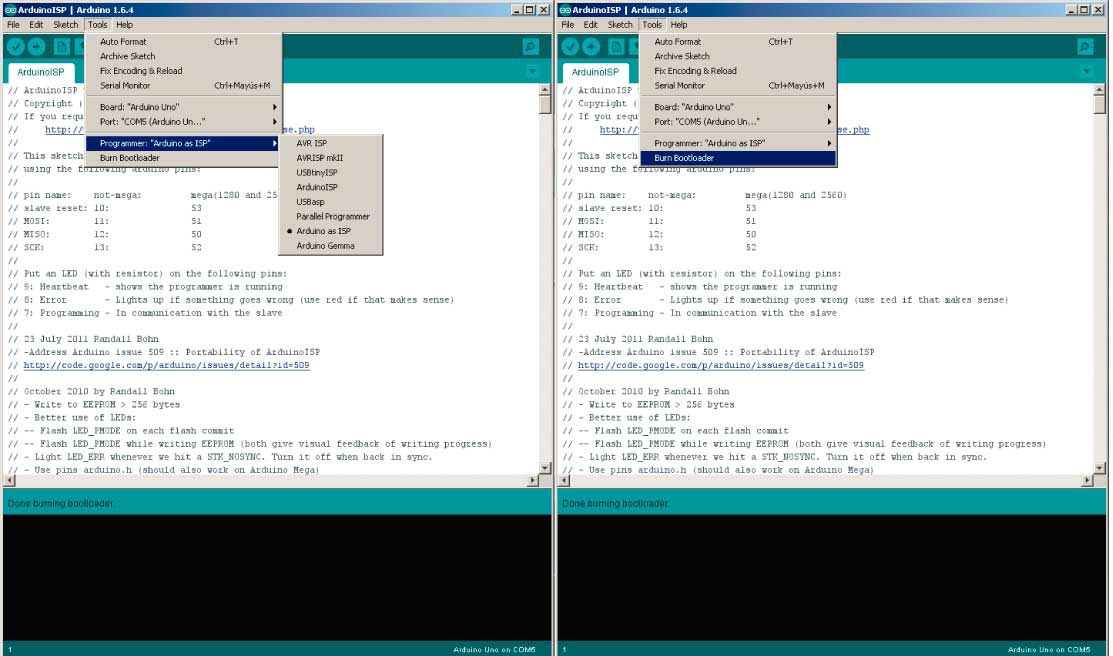Viewport: 1113px width, 656px height.
Task: Expand the Port "COM5" submenu in left window
Action: 182,122
